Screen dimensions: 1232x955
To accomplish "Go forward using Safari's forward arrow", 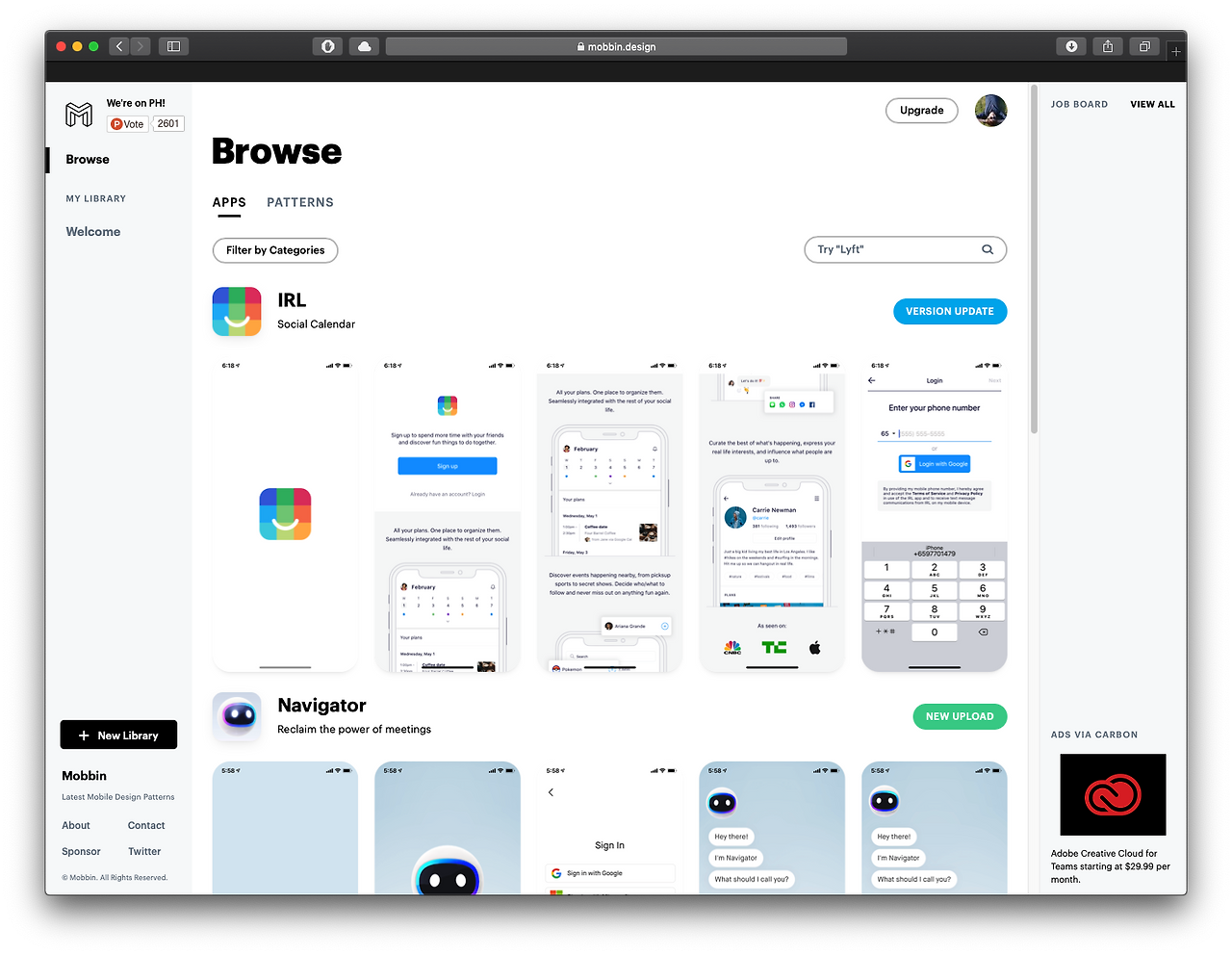I will pos(141,46).
